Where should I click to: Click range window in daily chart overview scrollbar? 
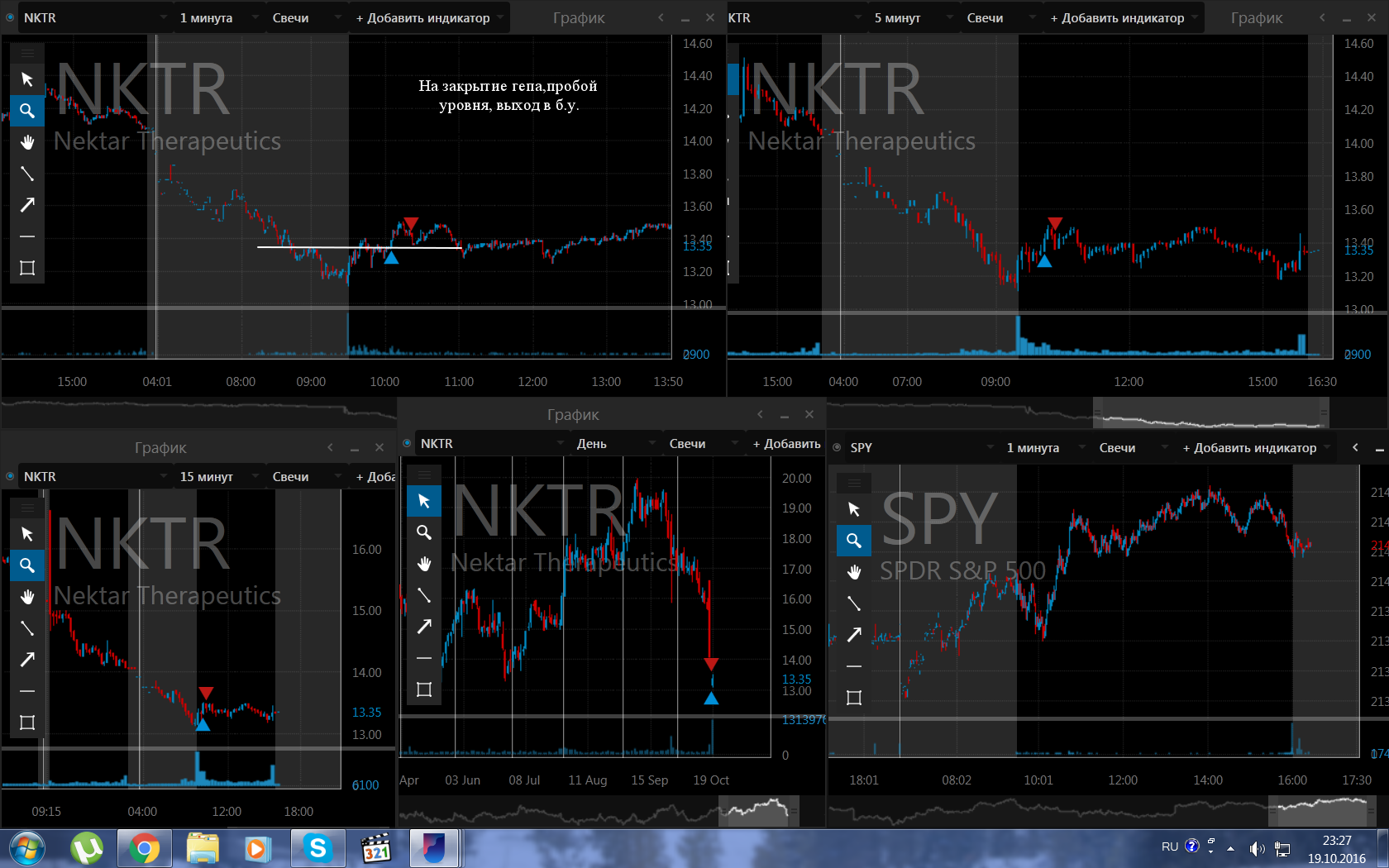pos(759,811)
